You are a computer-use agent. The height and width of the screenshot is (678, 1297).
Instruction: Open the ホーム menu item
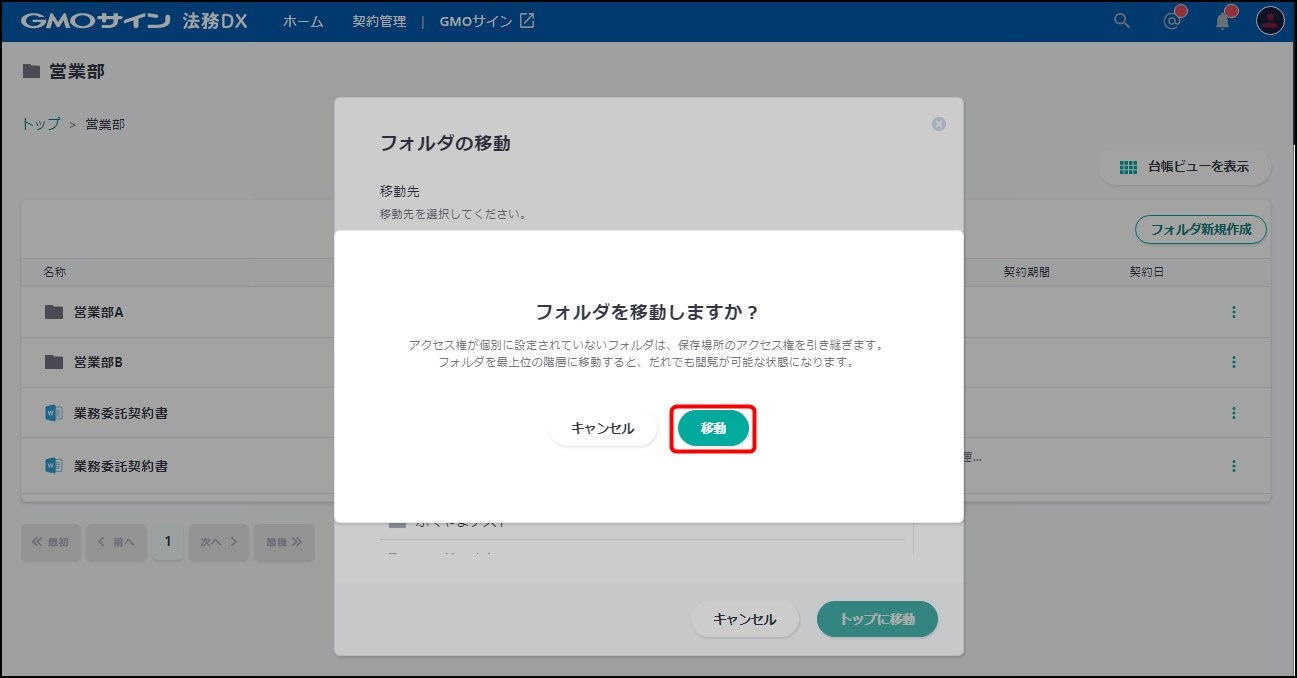pos(303,21)
